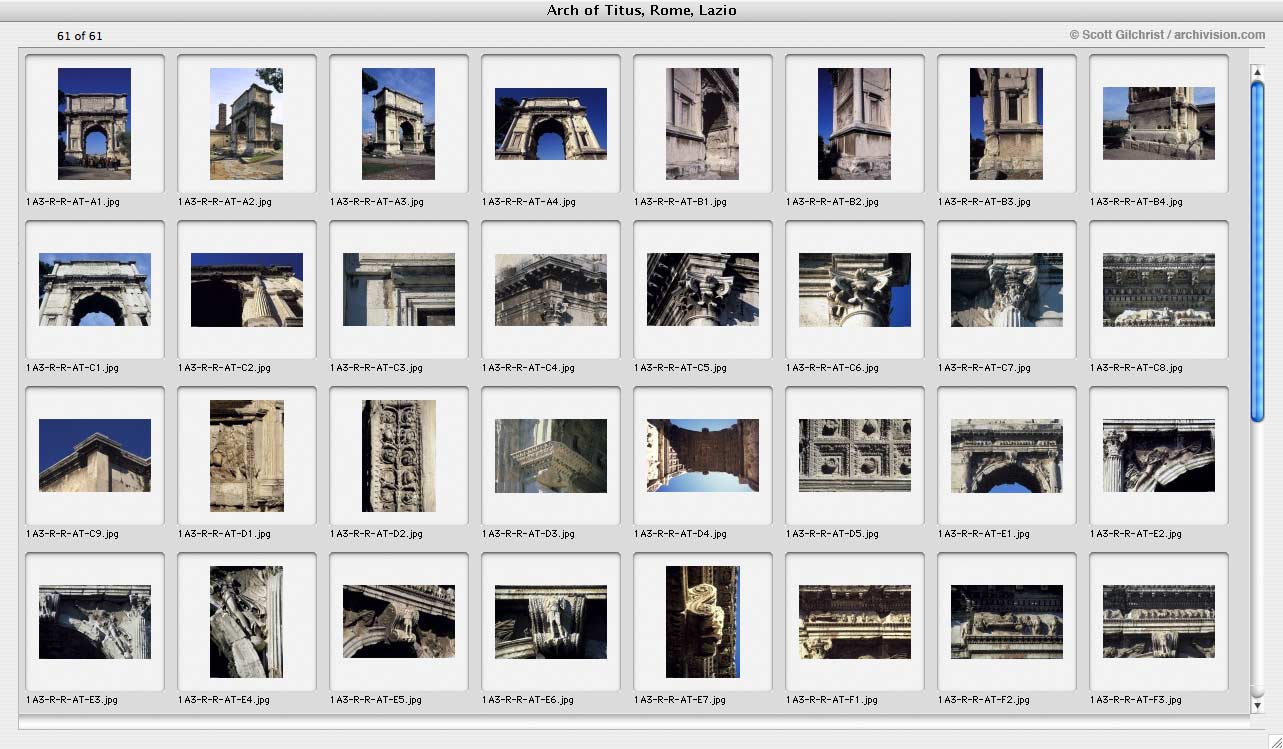
Task: Select thumbnail 1A3-R-R-AT-A2.jpg
Action: click(247, 124)
